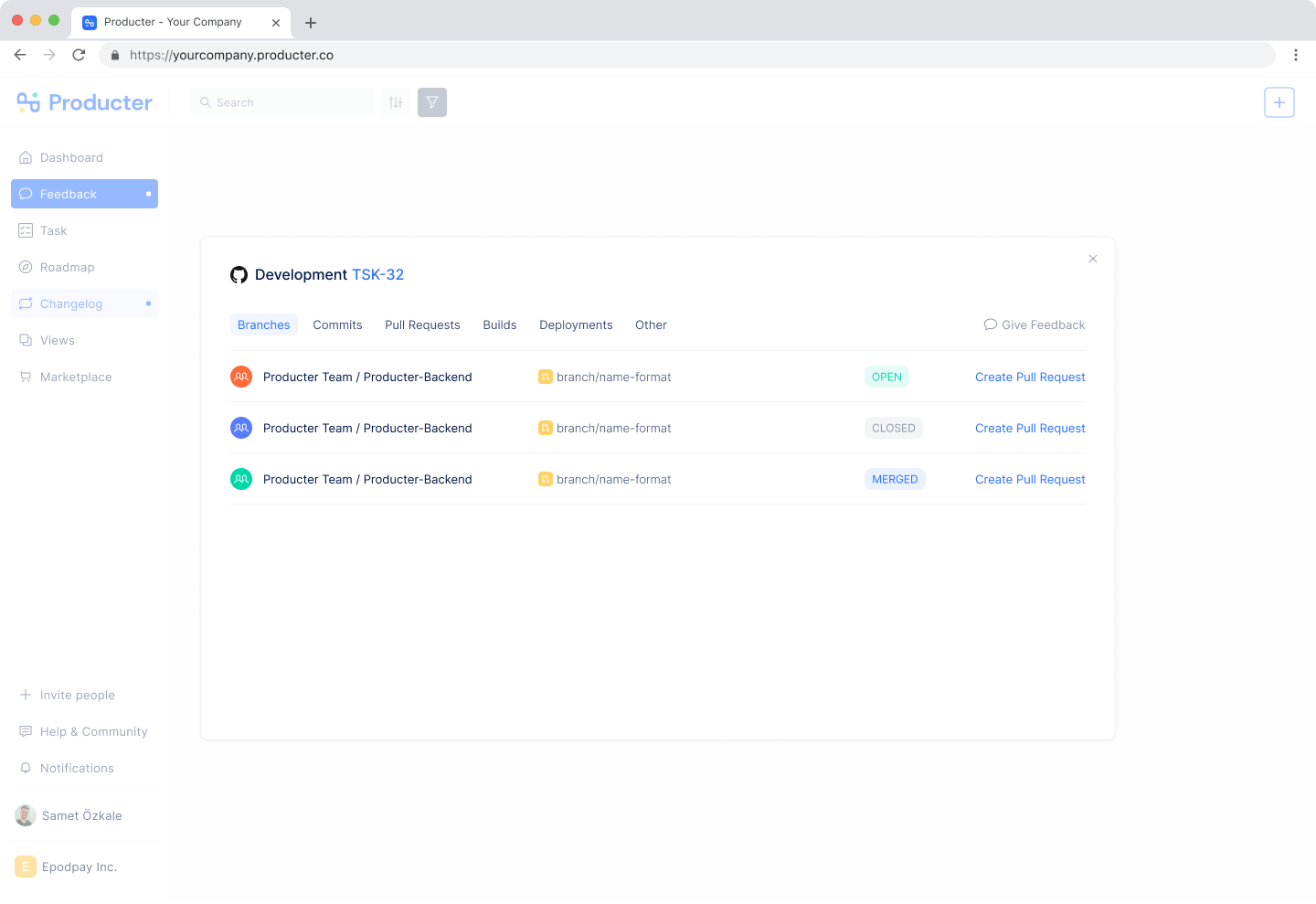Go to Task section
Screen dimensions: 1316x904
84,230
